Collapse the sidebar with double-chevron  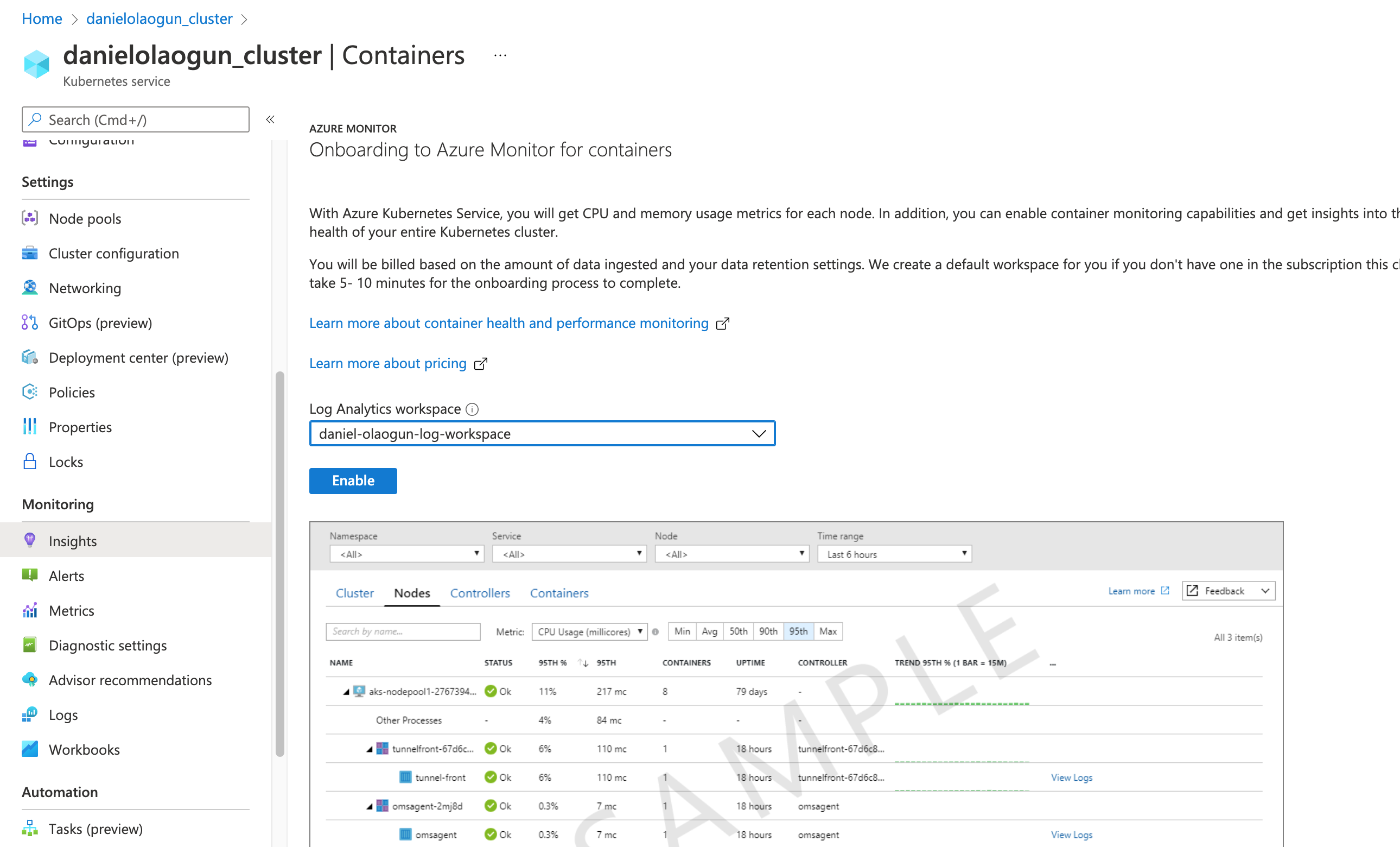270,119
